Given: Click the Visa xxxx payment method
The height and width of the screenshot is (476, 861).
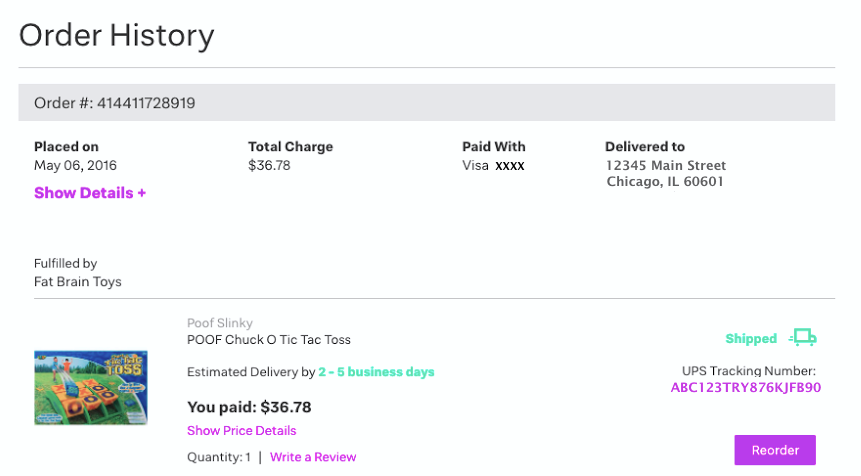Looking at the screenshot, I should pyautogui.click(x=493, y=165).
